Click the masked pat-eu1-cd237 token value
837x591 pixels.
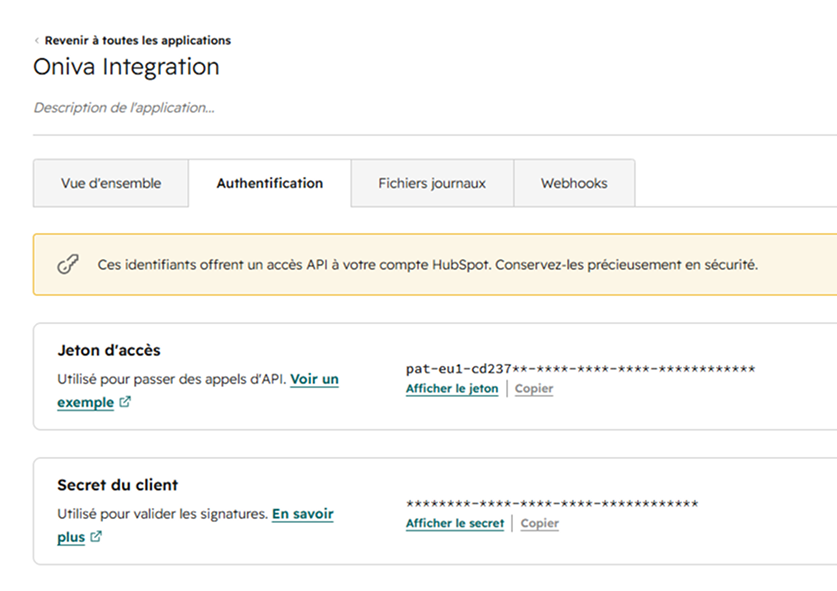point(580,368)
